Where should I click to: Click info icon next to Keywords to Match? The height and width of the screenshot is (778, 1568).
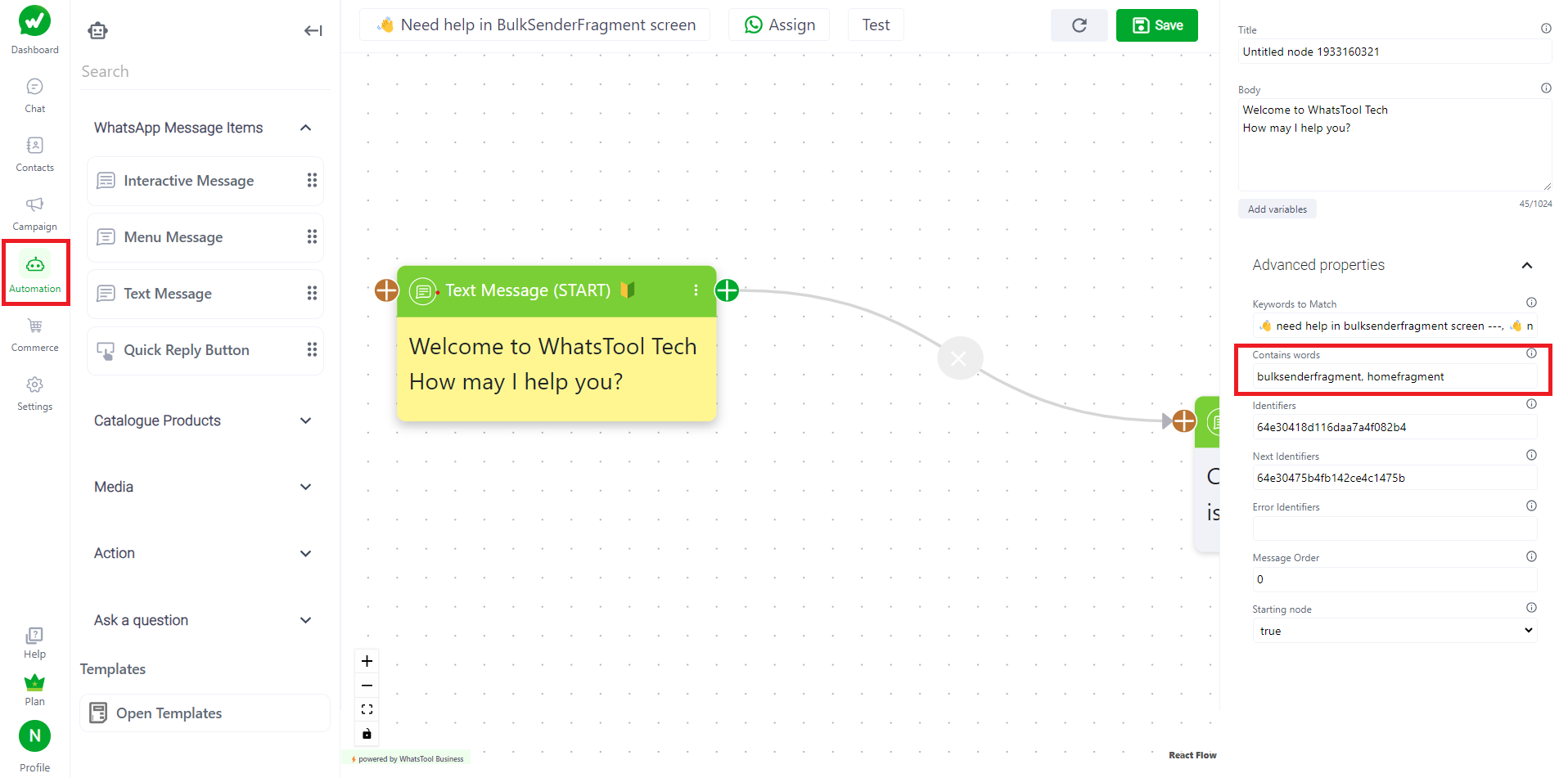tap(1531, 303)
